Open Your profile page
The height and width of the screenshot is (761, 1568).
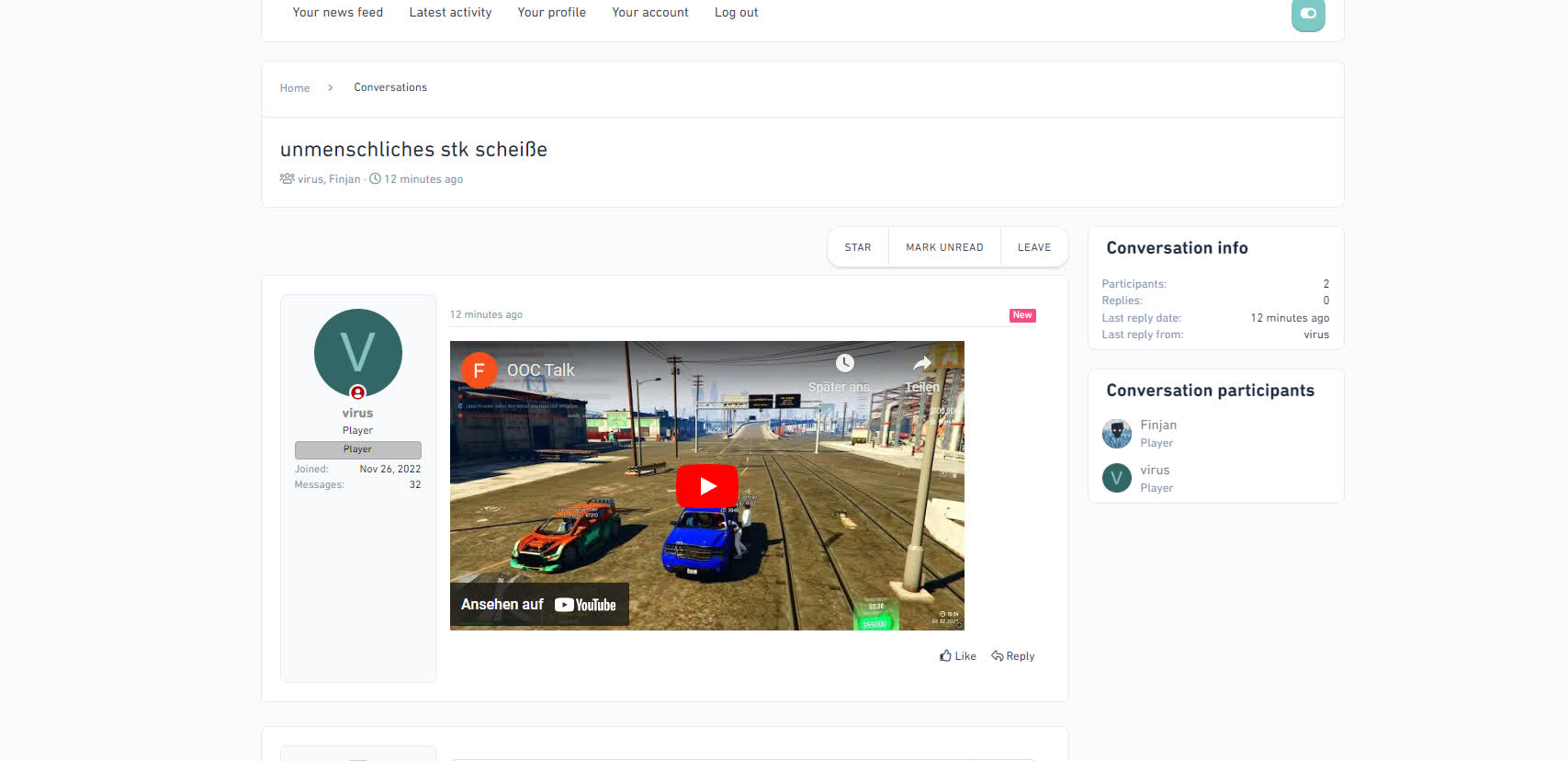(551, 12)
